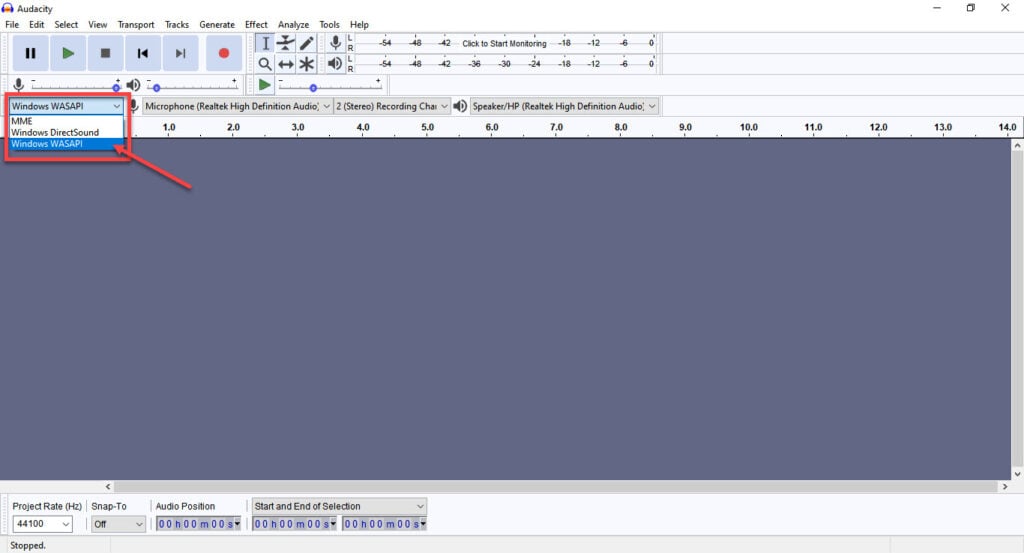1024x553 pixels.
Task: Click the playback meter speaker icon
Action: click(x=335, y=63)
